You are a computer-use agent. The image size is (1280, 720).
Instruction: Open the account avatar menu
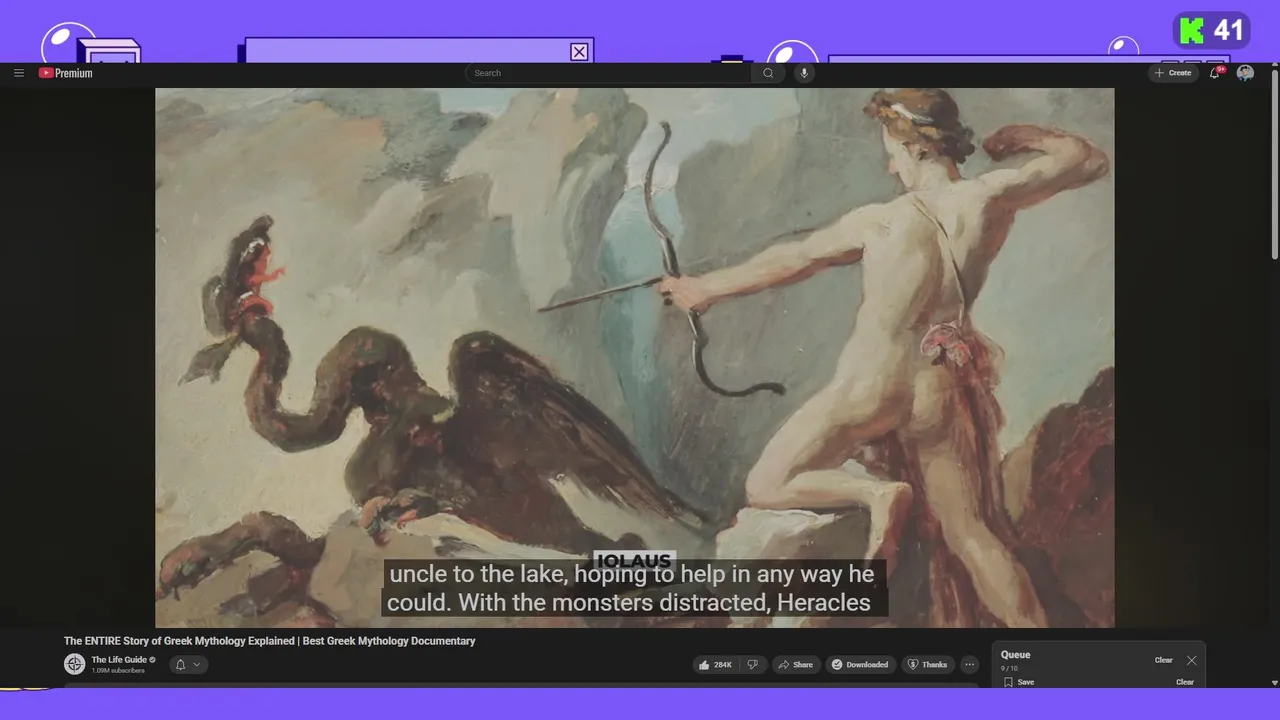tap(1245, 73)
